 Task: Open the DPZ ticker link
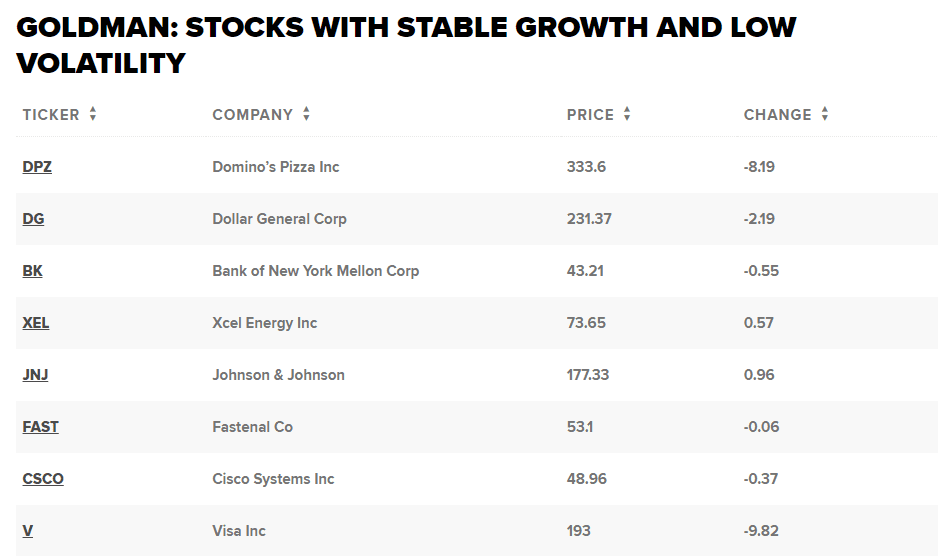(37, 167)
